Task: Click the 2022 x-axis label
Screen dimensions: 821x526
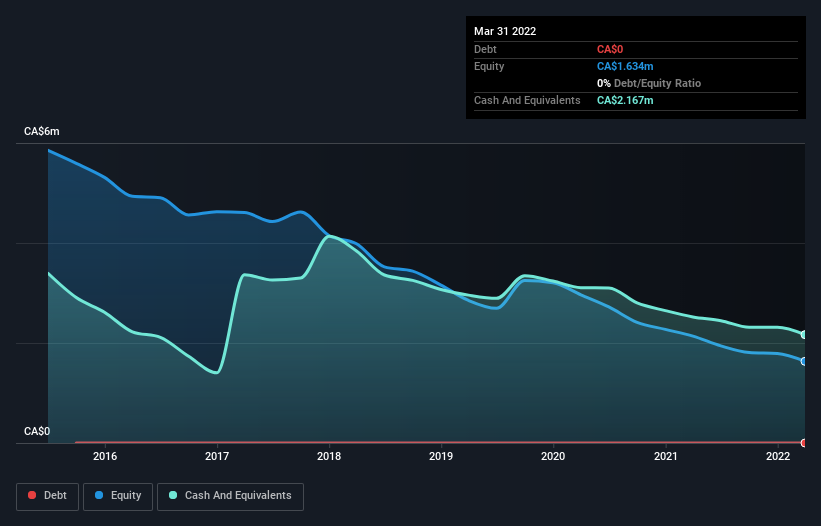Action: (x=778, y=456)
